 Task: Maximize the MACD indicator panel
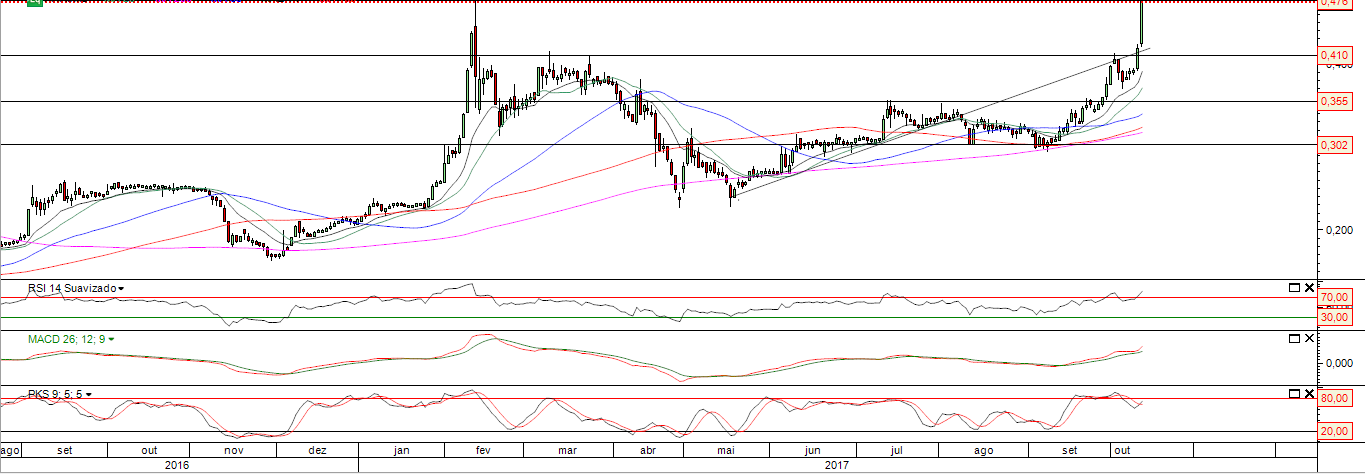[1295, 339]
